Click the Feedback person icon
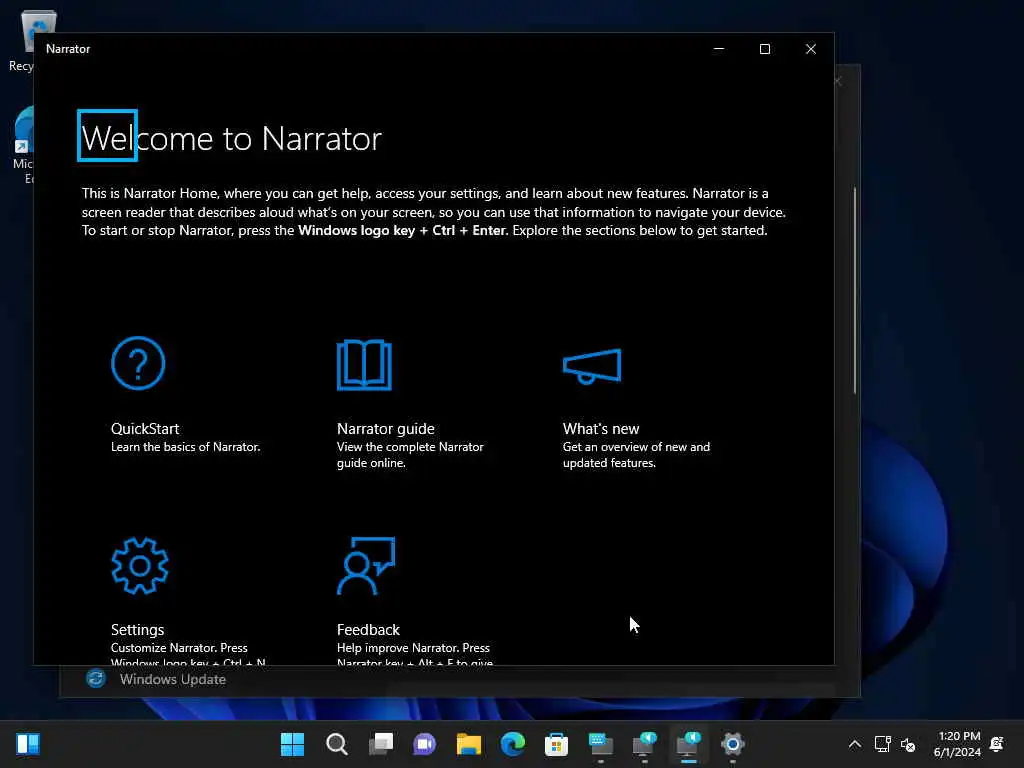 (x=366, y=566)
